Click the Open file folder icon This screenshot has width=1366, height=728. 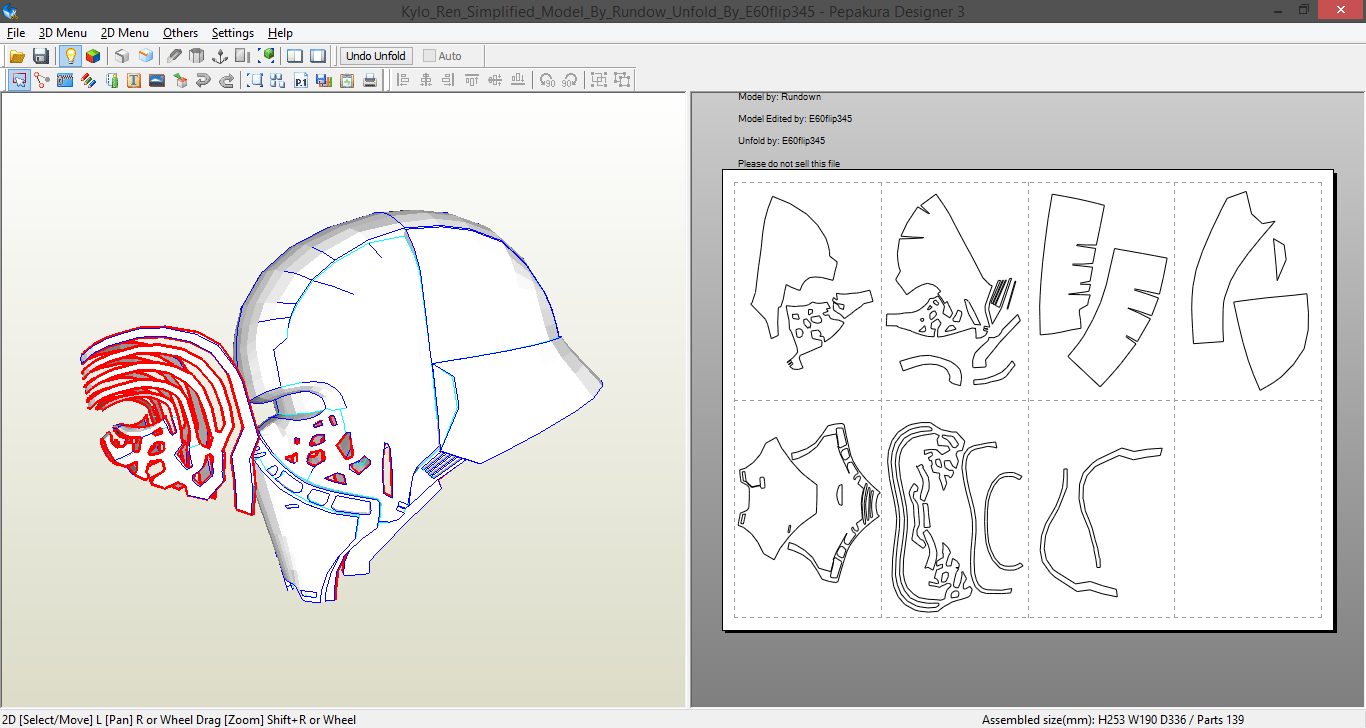17,56
